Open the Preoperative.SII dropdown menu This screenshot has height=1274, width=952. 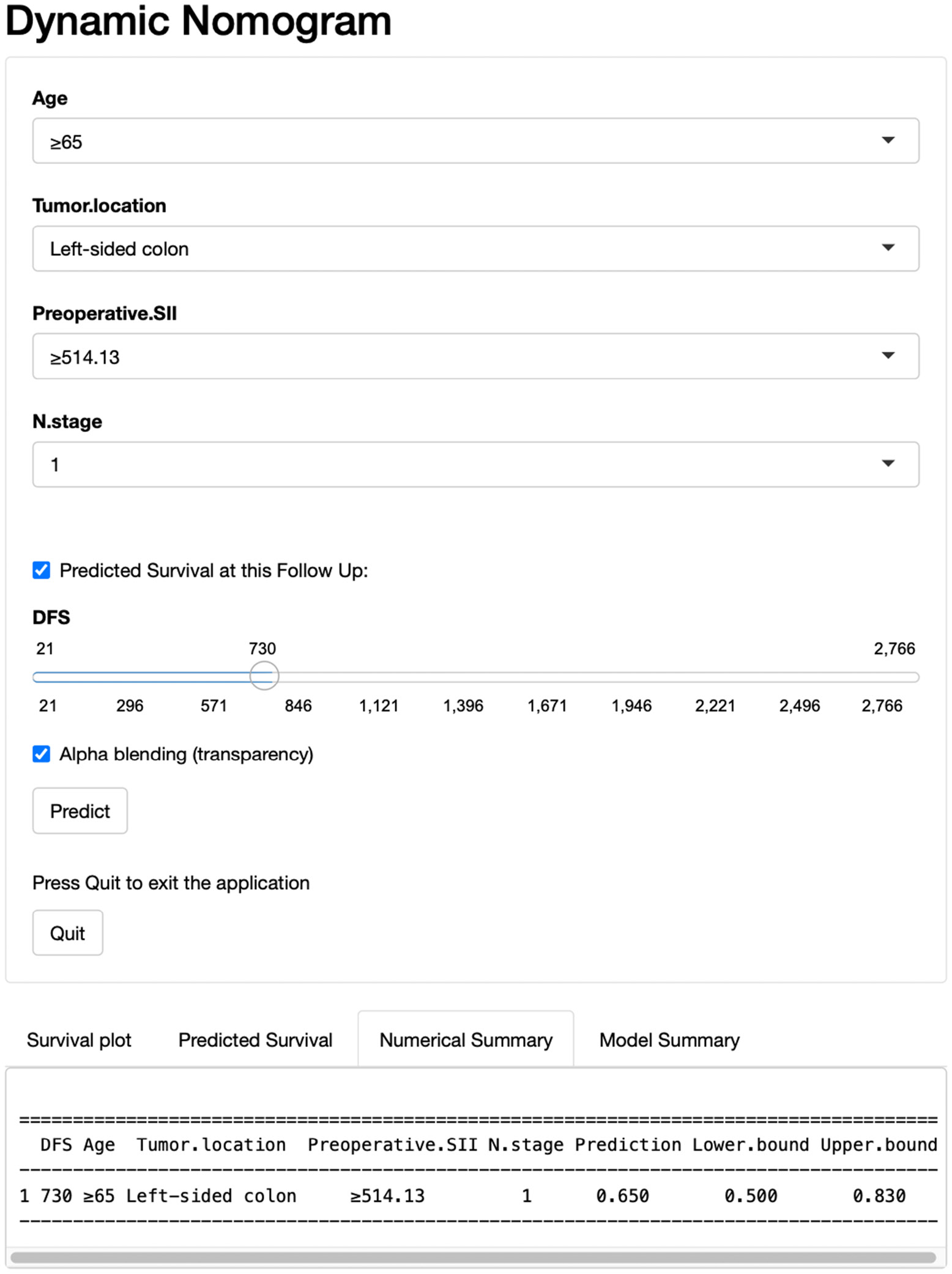475,356
